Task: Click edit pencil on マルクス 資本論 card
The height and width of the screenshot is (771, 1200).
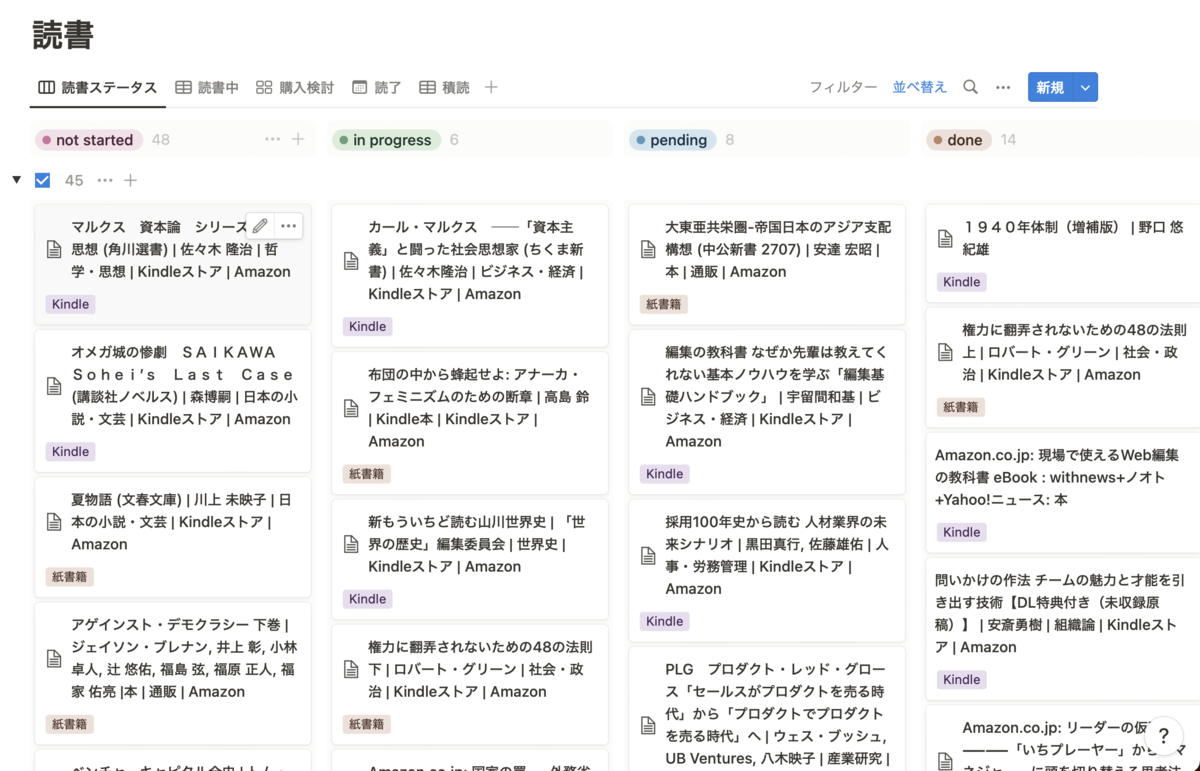Action: click(260, 226)
